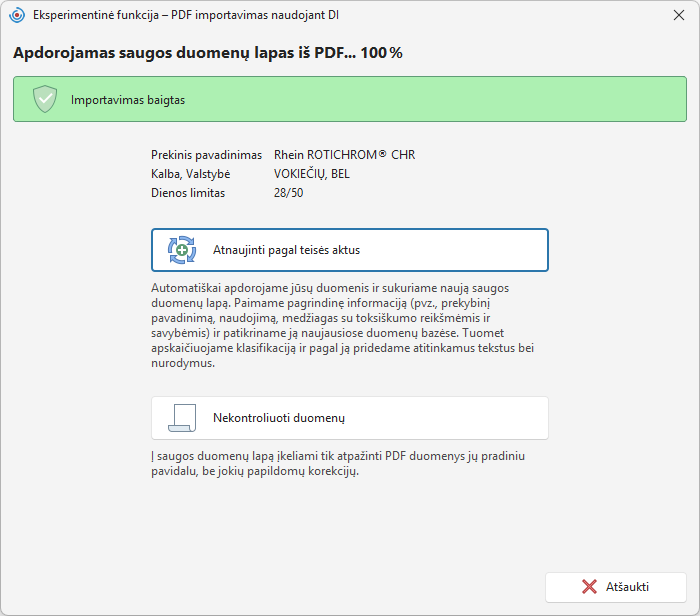Choose Atnaujinti pagal teisės aktus option
700x616 pixels.
pyautogui.click(x=350, y=250)
